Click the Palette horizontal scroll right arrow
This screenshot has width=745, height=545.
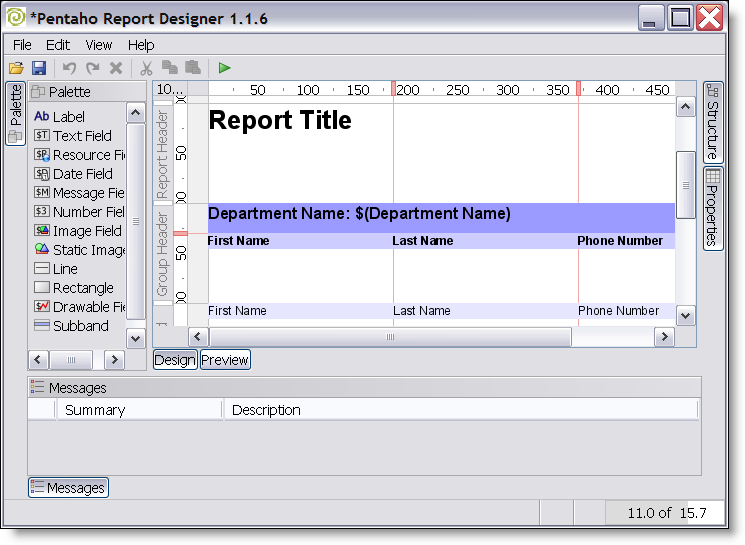tap(114, 360)
